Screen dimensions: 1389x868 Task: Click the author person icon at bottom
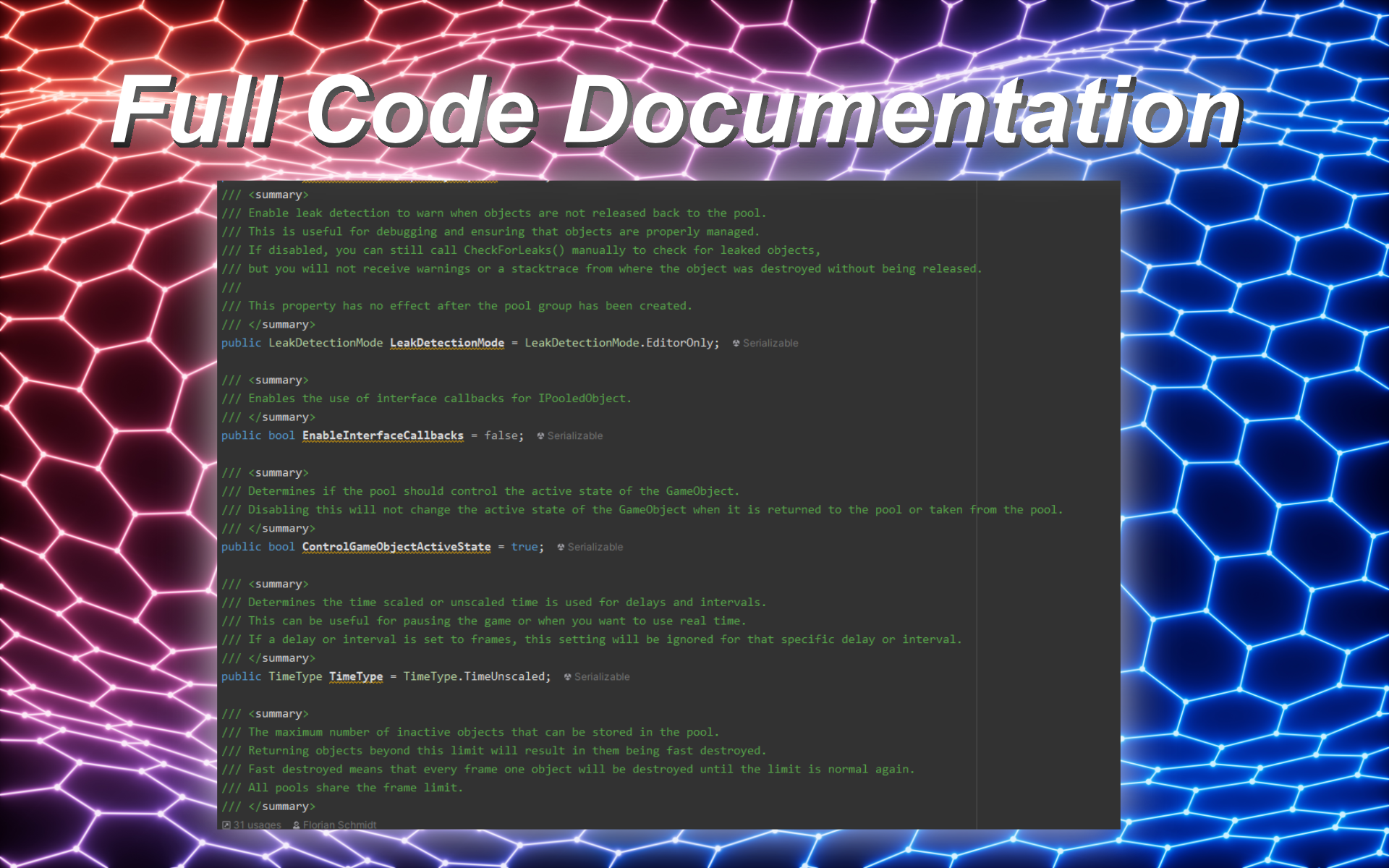point(297,825)
